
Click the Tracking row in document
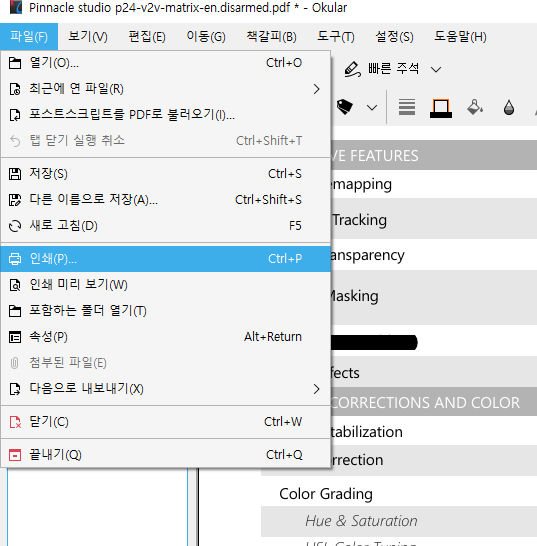(434, 220)
